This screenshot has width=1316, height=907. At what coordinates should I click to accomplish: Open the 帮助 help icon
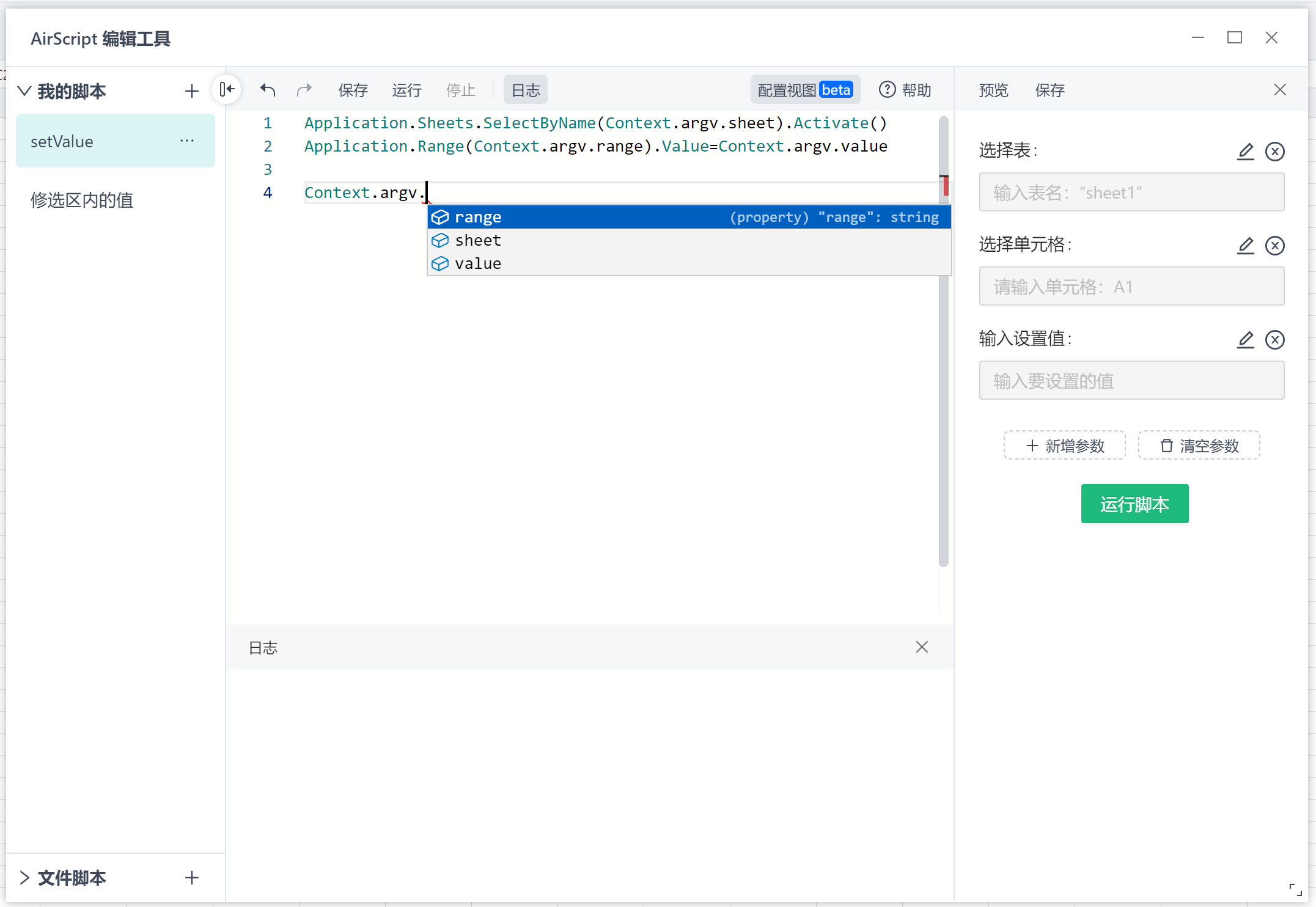[888, 89]
